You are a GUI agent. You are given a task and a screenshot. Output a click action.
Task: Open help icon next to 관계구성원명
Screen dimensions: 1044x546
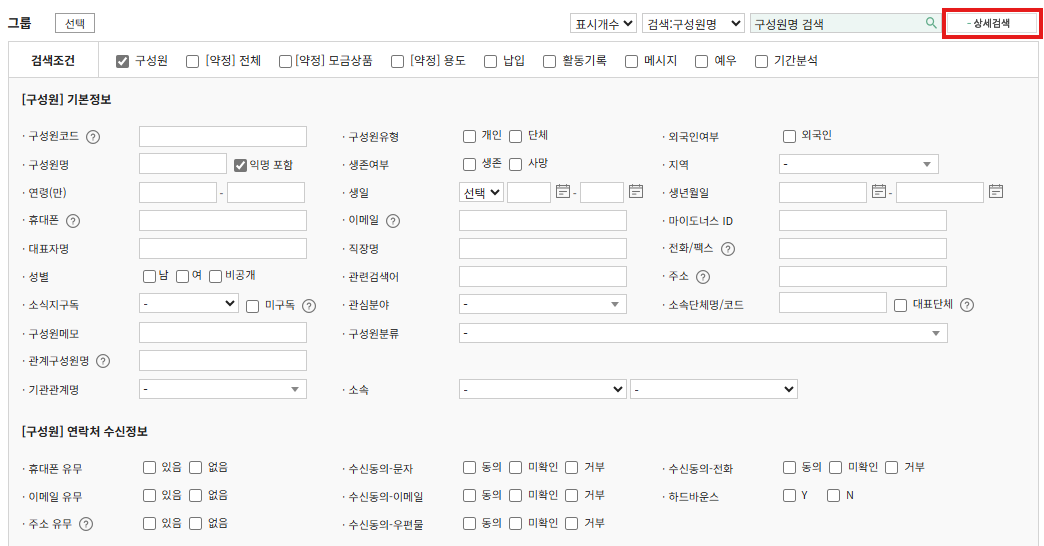click(103, 361)
